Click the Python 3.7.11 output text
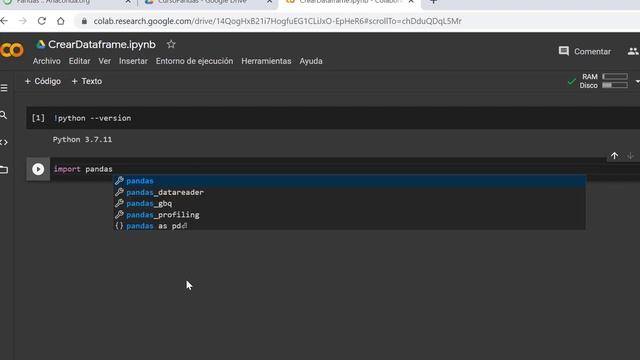 pos(82,140)
